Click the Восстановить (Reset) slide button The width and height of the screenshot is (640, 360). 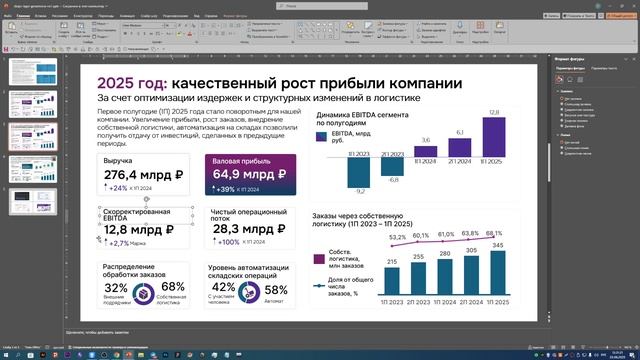pyautogui.click(x=104, y=30)
